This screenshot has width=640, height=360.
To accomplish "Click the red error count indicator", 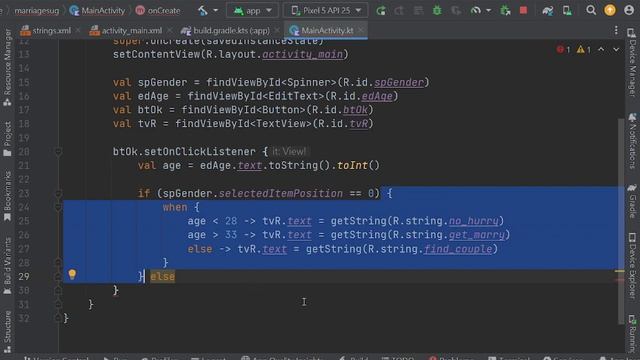I will (x=564, y=50).
